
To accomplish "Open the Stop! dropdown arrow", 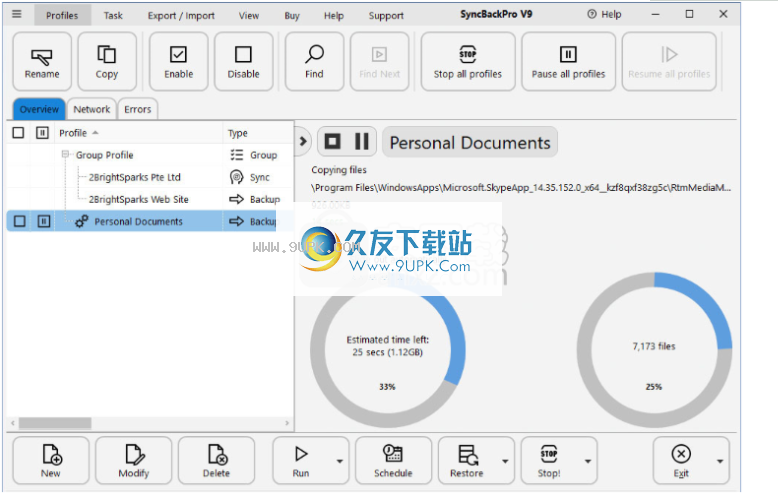I will 588,461.
